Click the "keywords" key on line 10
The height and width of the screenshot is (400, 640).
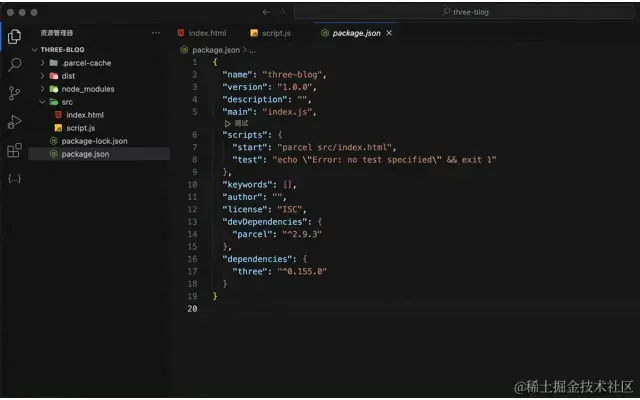[x=247, y=184]
